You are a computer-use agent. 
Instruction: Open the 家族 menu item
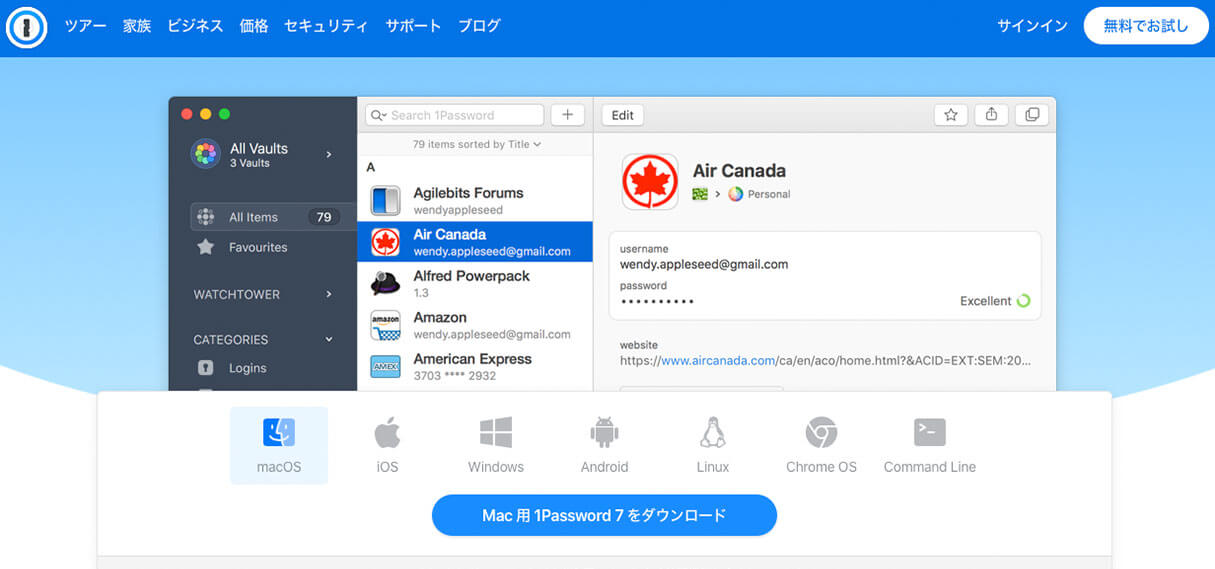[x=137, y=26]
